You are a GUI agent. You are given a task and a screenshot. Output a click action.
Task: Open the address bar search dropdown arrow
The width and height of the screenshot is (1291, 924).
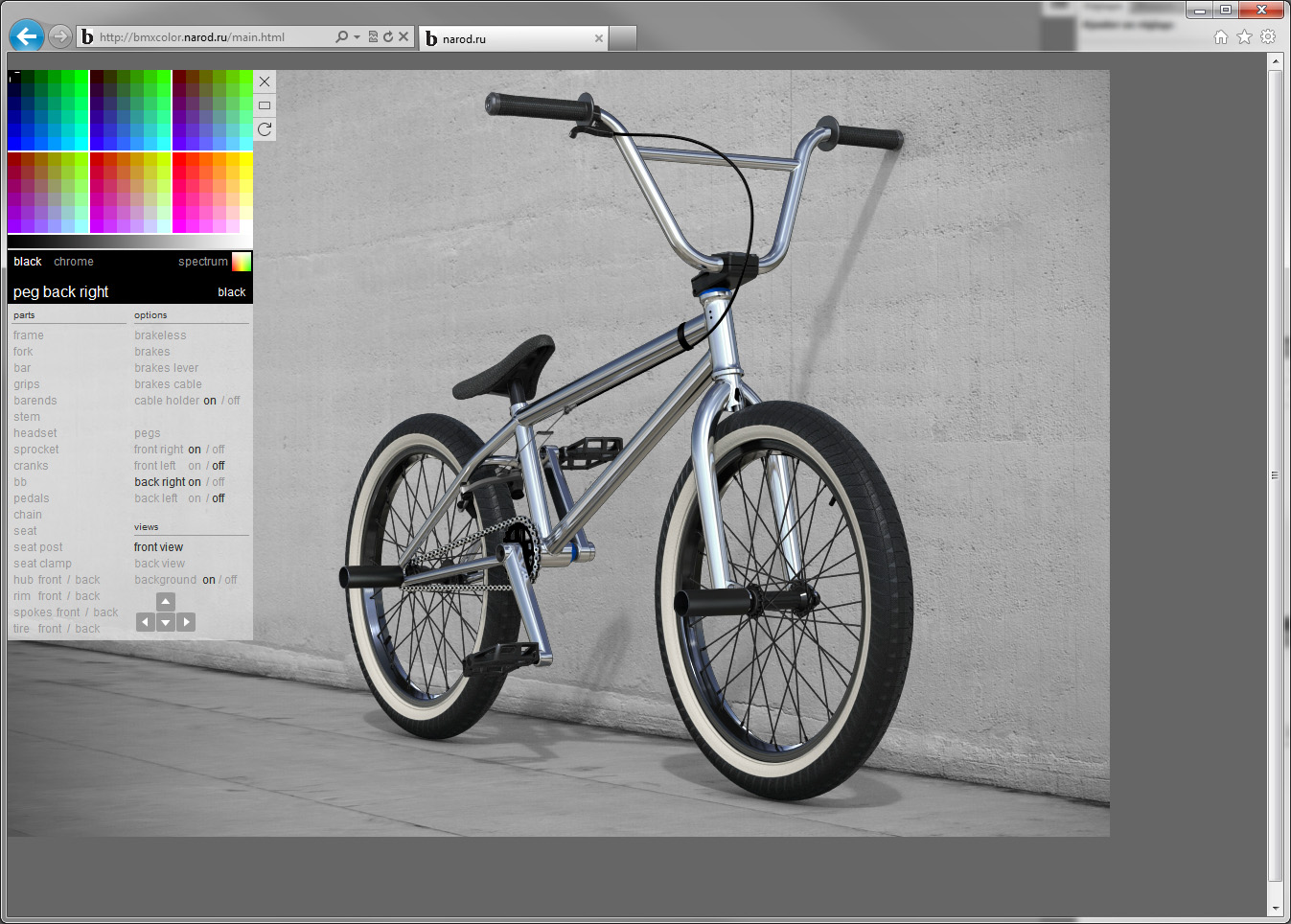[357, 37]
